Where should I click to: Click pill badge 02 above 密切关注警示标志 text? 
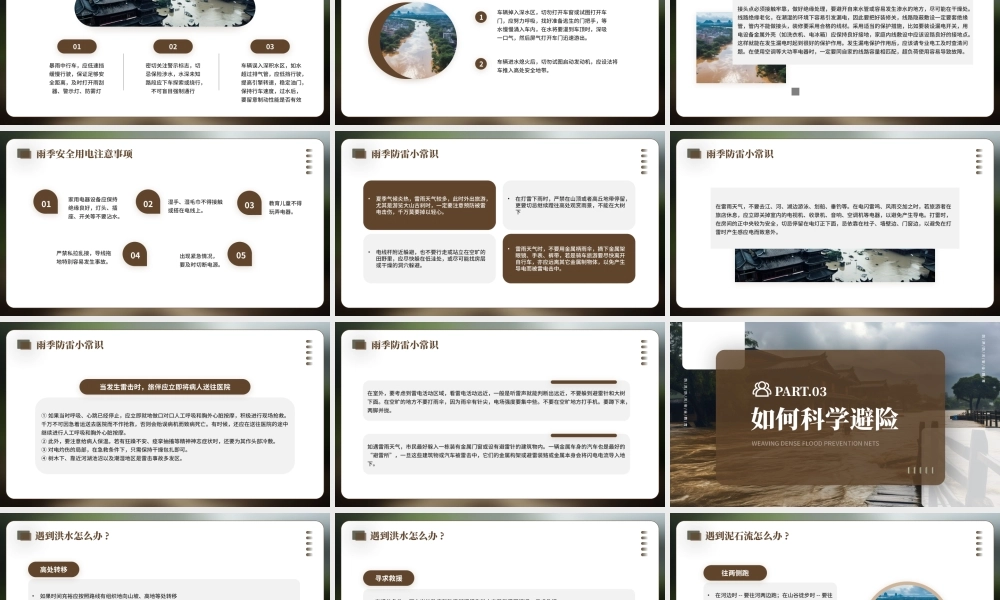coord(173,47)
